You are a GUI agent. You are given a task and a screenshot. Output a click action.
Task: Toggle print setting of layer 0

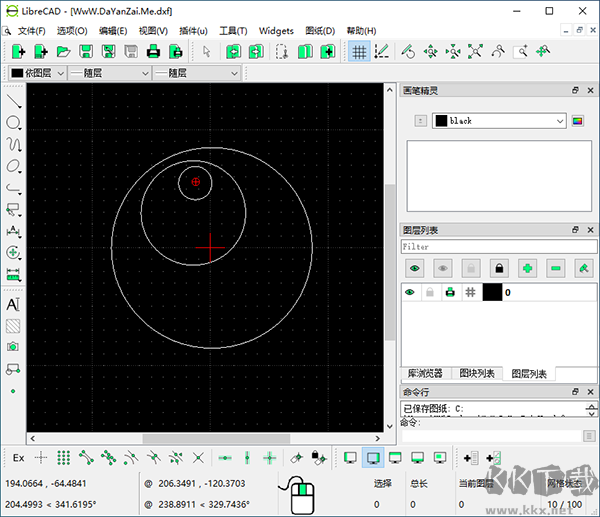click(x=450, y=292)
